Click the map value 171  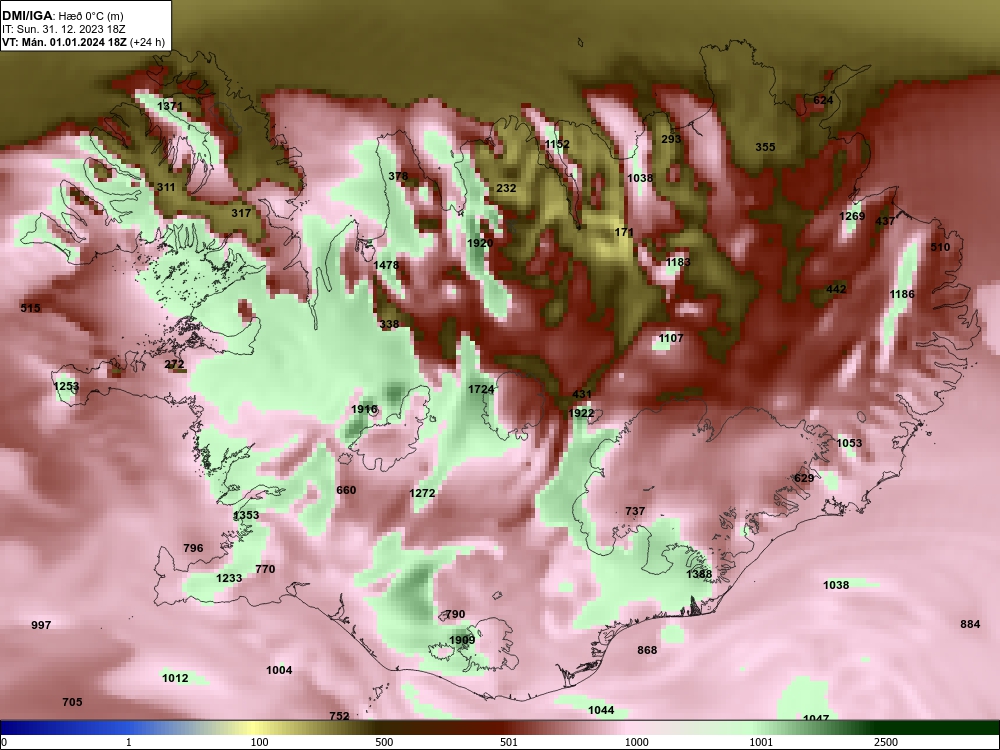(624, 233)
